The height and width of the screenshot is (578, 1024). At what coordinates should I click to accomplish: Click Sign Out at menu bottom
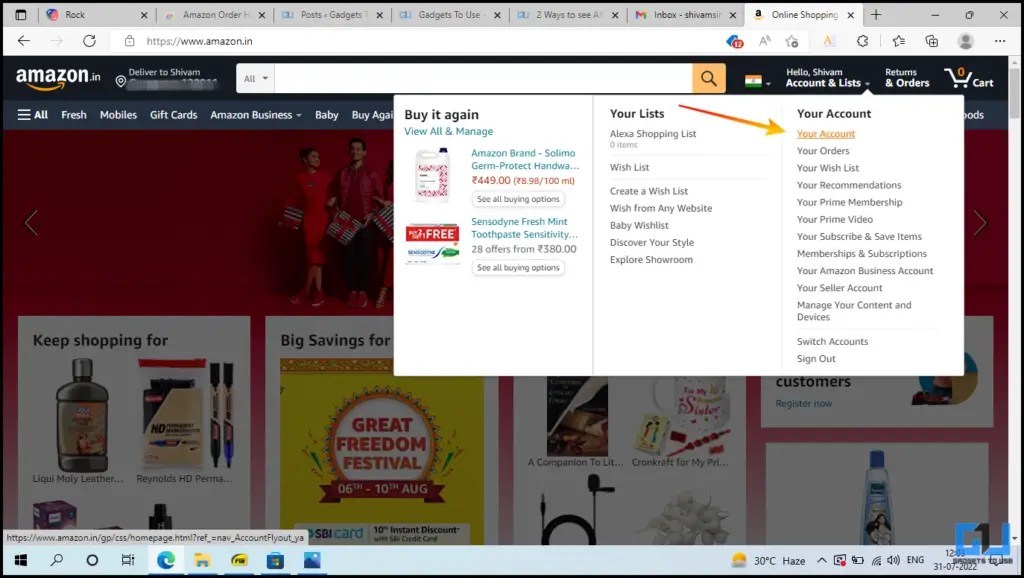coord(815,358)
